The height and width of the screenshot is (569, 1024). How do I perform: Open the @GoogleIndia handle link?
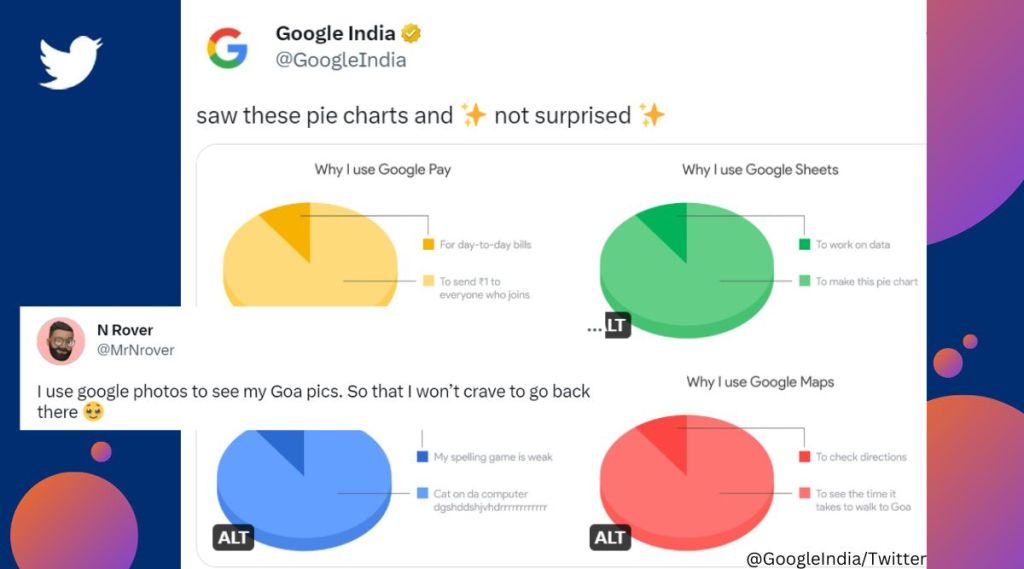pyautogui.click(x=341, y=60)
